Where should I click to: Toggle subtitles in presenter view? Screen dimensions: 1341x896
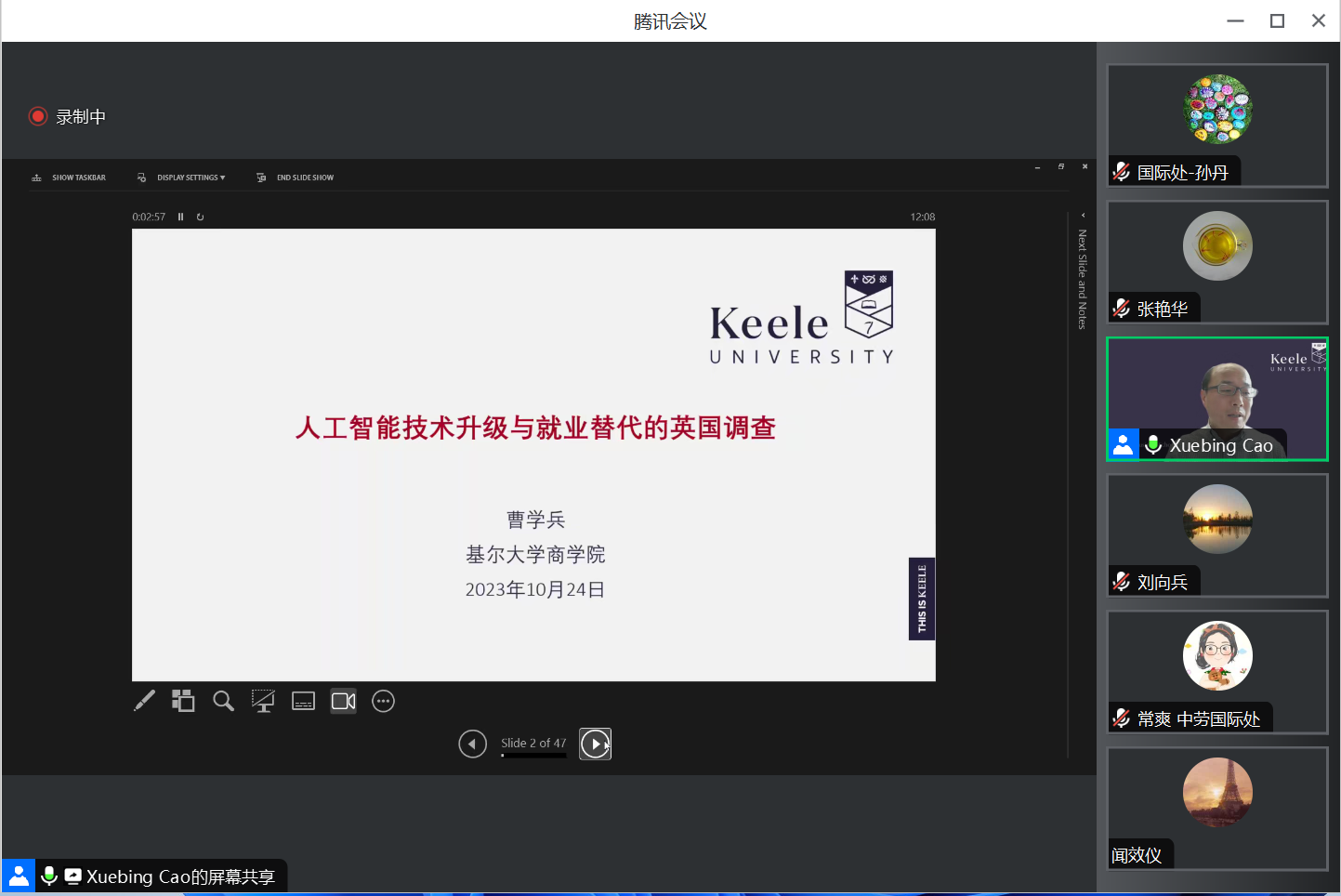[303, 701]
